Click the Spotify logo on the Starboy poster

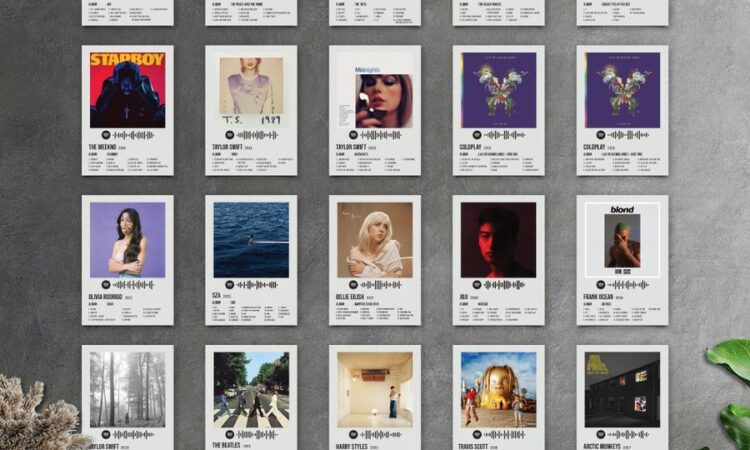[106, 134]
